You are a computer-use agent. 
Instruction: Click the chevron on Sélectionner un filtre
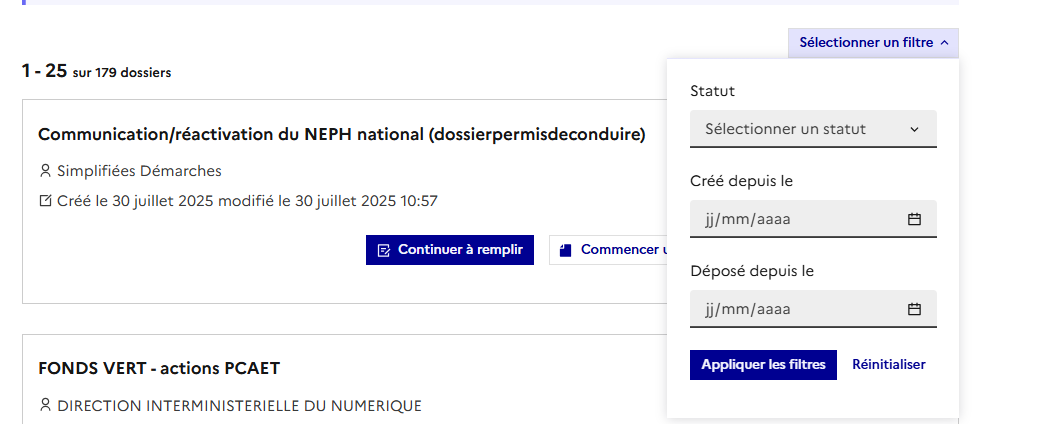coord(945,43)
